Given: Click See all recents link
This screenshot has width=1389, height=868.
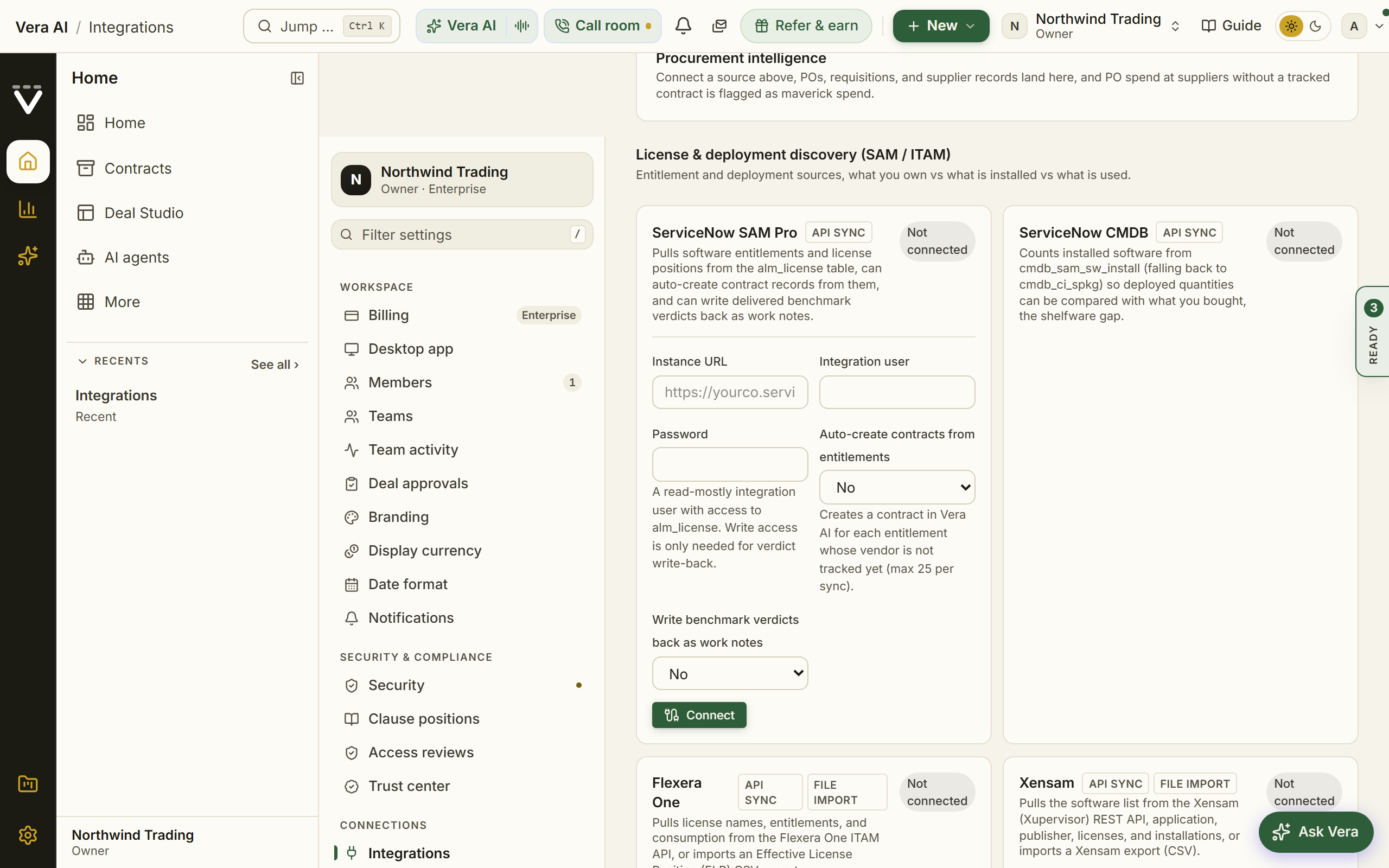Looking at the screenshot, I should pyautogui.click(x=275, y=365).
